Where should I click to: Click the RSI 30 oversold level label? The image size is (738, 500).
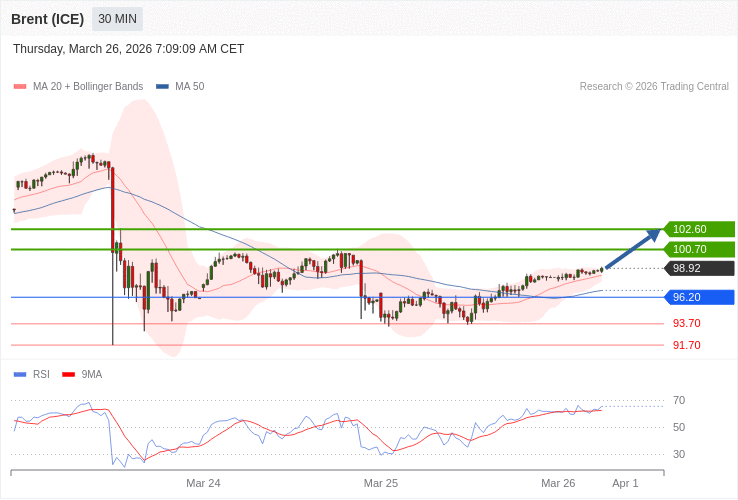(679, 454)
